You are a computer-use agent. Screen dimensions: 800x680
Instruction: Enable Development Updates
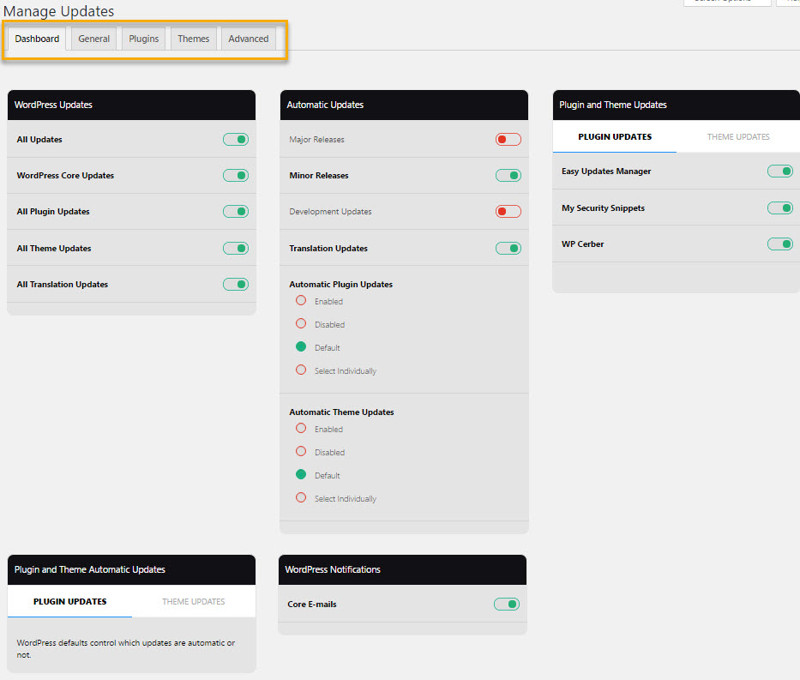pyautogui.click(x=507, y=211)
